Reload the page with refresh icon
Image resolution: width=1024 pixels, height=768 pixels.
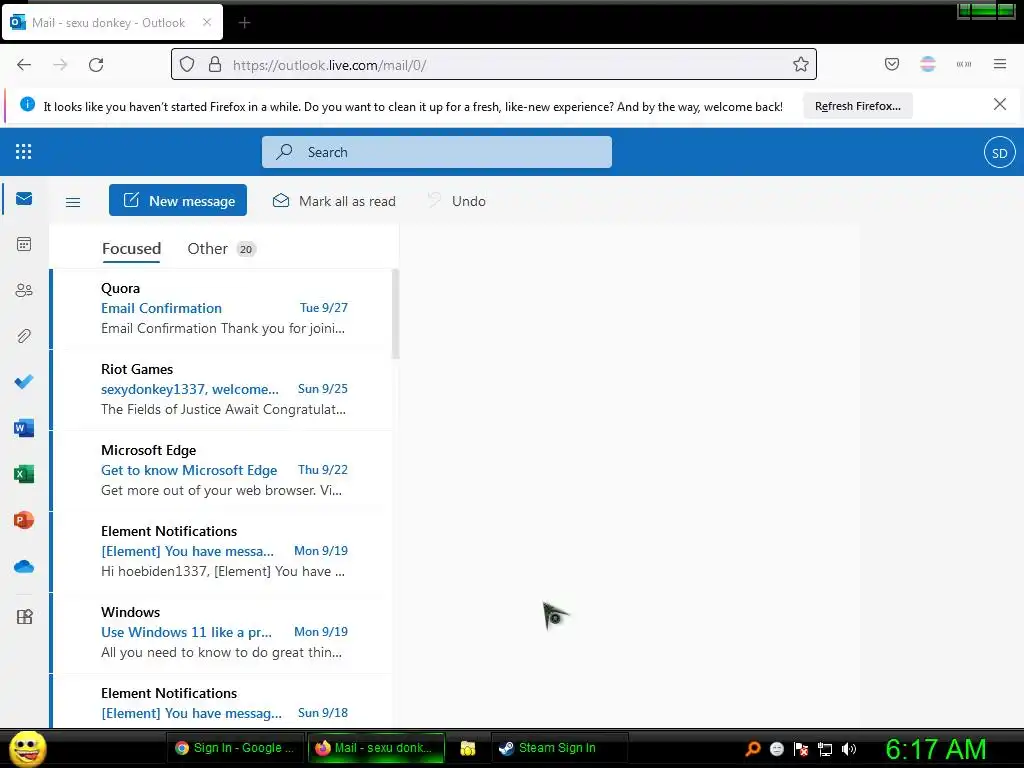pos(96,65)
